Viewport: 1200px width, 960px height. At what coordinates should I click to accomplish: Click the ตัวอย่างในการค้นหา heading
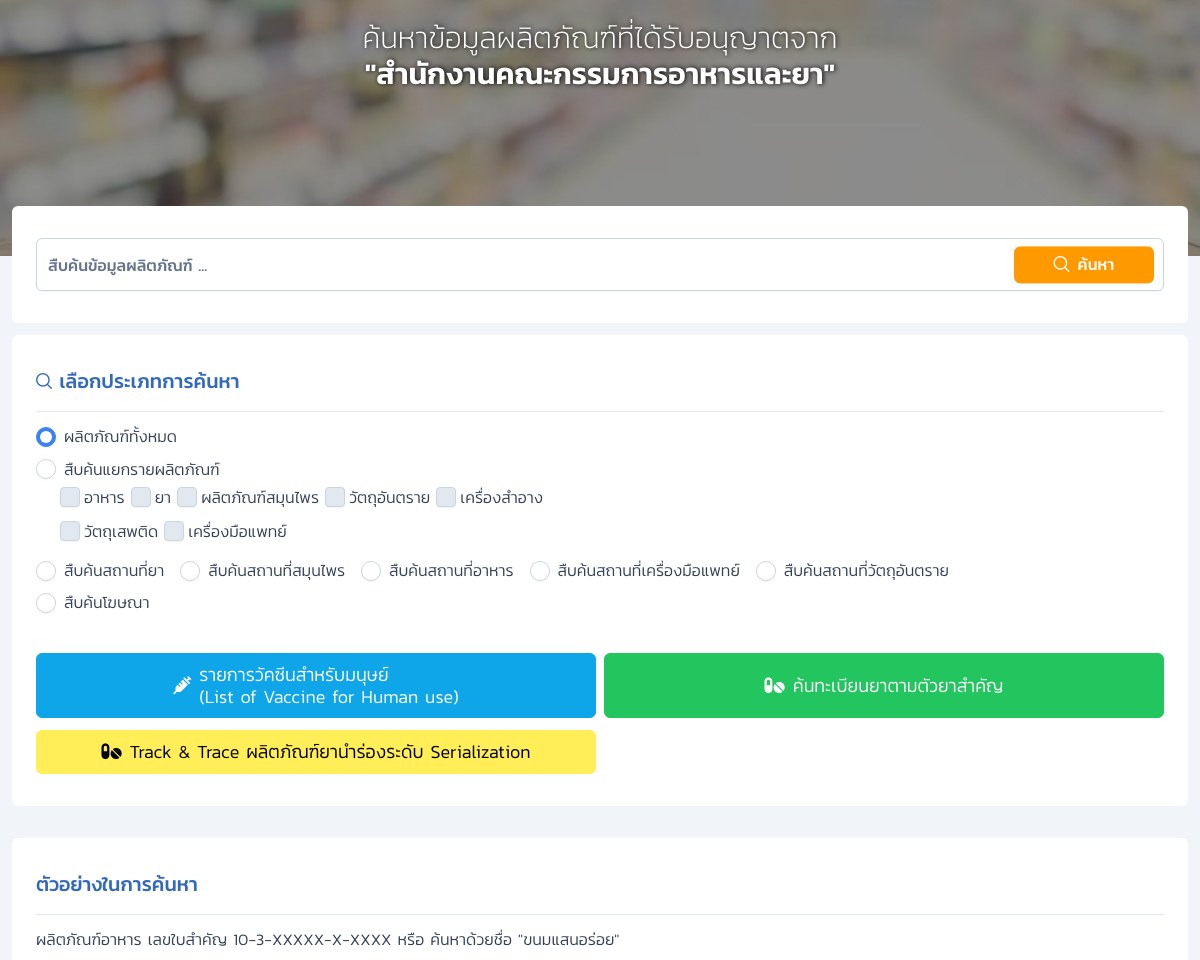point(117,884)
